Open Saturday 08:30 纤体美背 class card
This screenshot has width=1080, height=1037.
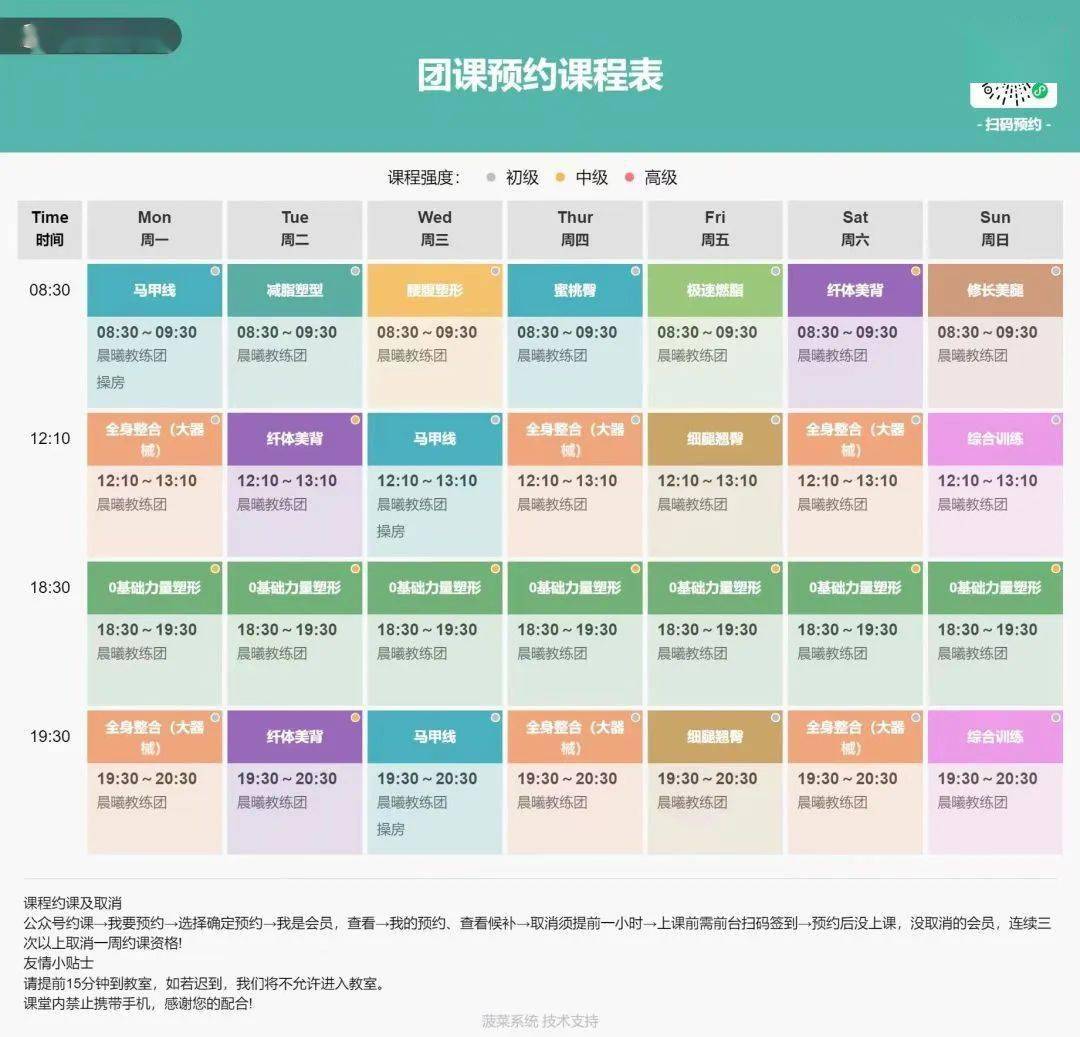(855, 336)
